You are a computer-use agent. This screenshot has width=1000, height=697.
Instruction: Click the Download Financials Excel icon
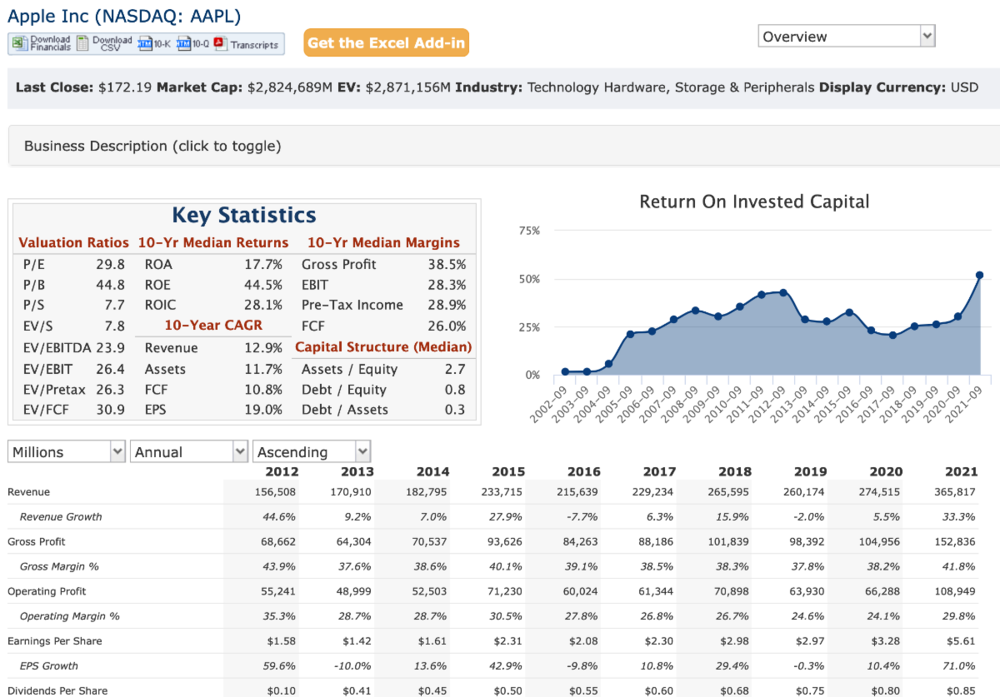[x=20, y=43]
